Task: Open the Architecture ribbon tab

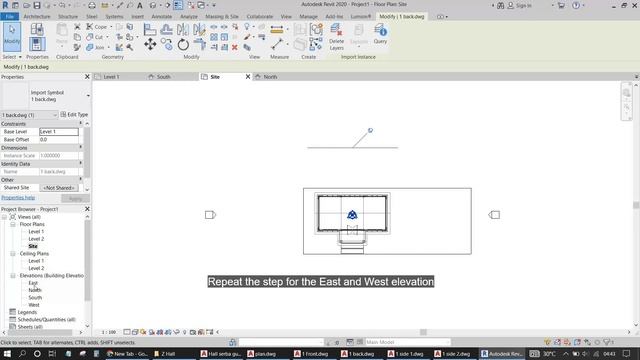Action: [x=37, y=16]
